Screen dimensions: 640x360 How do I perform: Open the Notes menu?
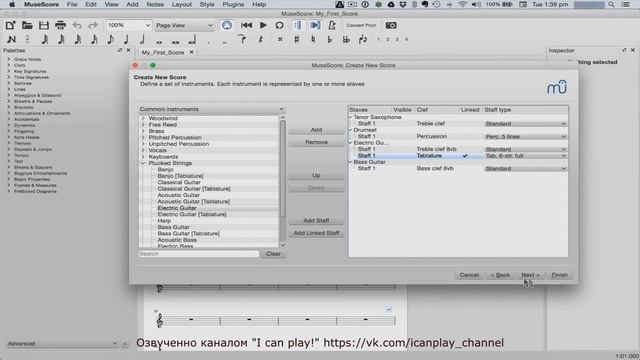[155, 4]
